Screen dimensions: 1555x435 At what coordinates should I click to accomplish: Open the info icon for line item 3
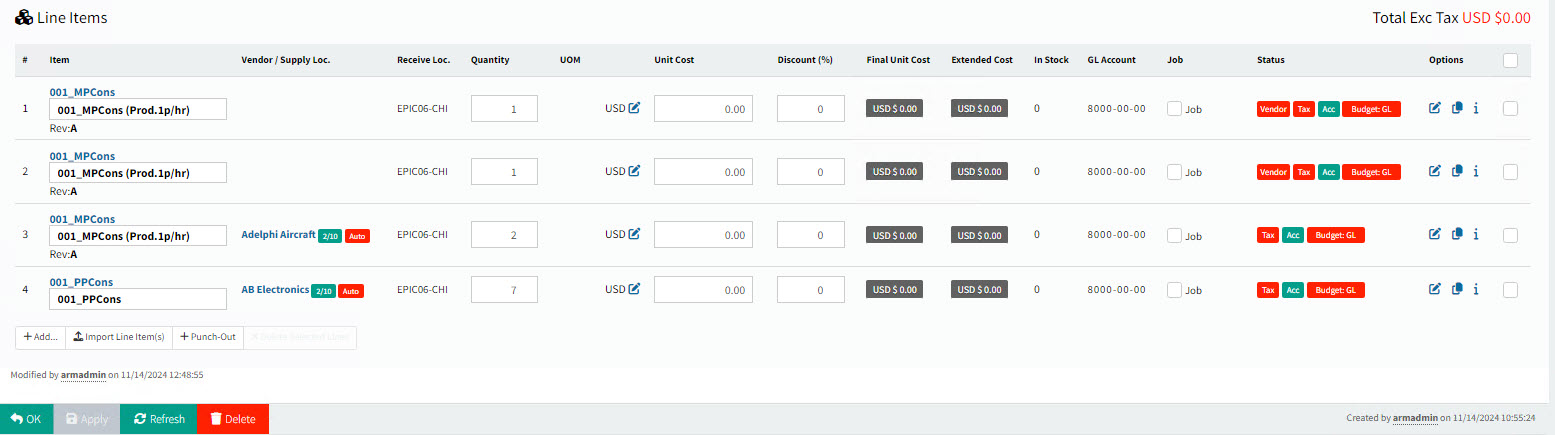point(1476,234)
